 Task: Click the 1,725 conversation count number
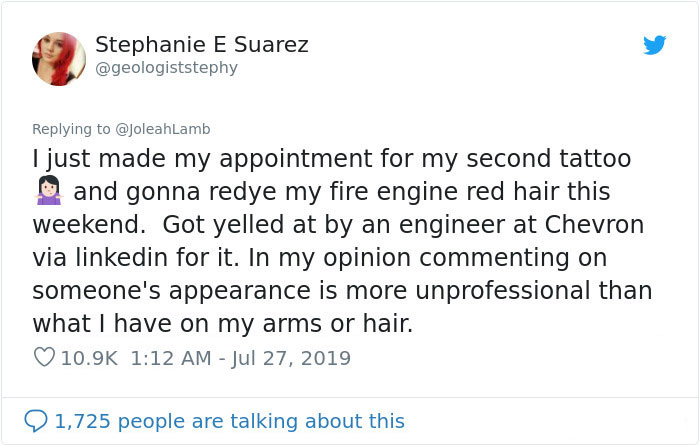point(84,421)
